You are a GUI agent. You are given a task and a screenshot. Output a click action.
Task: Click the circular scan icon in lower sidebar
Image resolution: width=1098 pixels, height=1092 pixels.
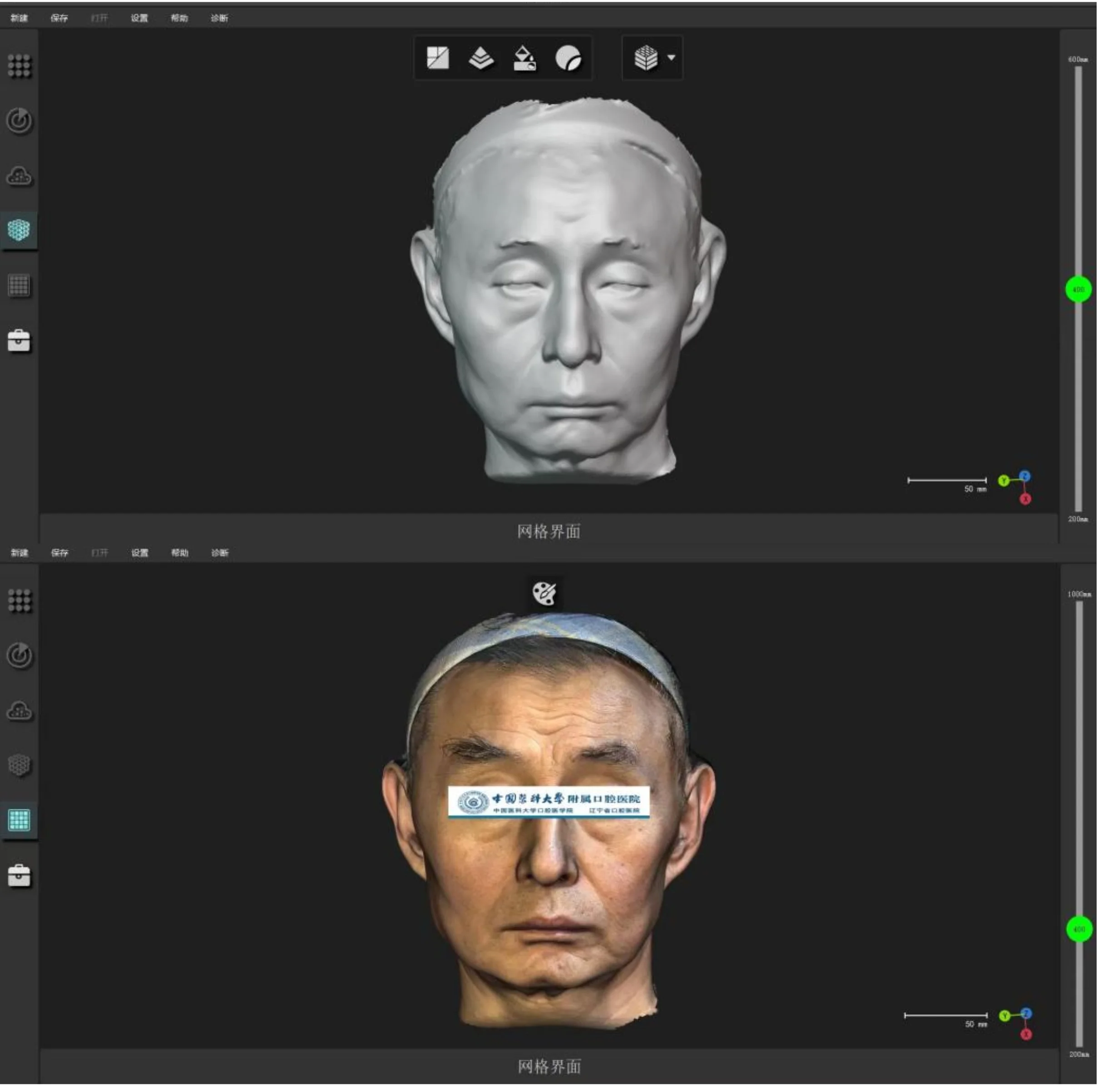19,655
